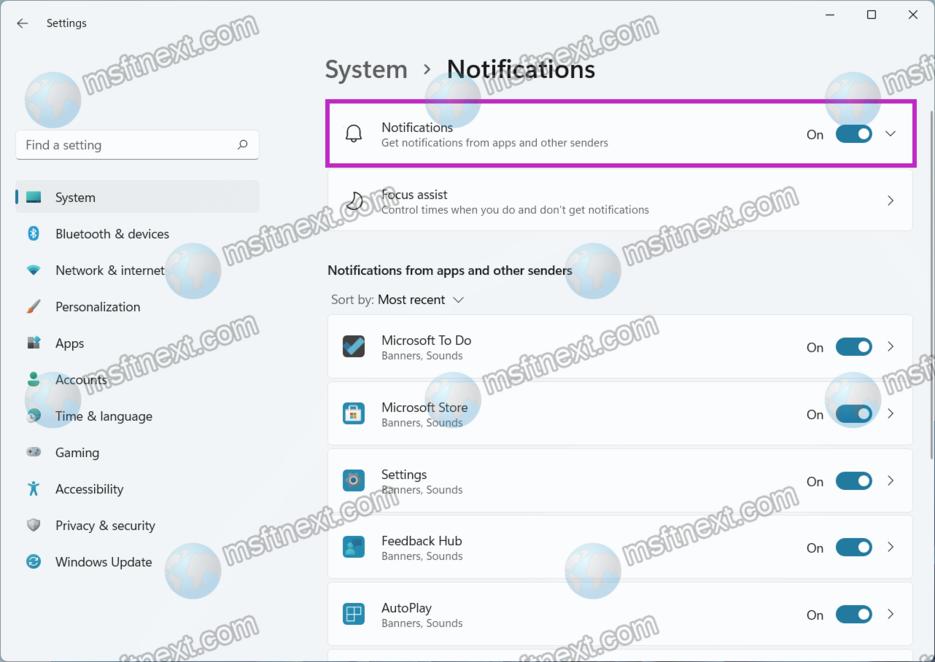Open Personalization in the sidebar
This screenshot has height=662, width=935.
pyautogui.click(x=97, y=307)
